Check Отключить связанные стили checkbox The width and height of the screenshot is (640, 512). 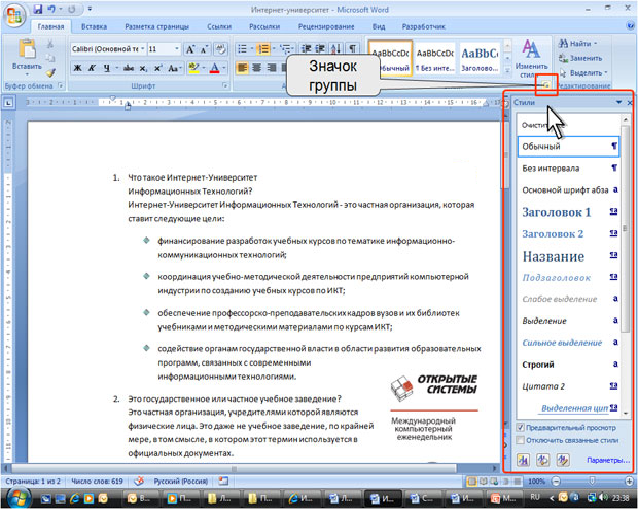pos(520,441)
